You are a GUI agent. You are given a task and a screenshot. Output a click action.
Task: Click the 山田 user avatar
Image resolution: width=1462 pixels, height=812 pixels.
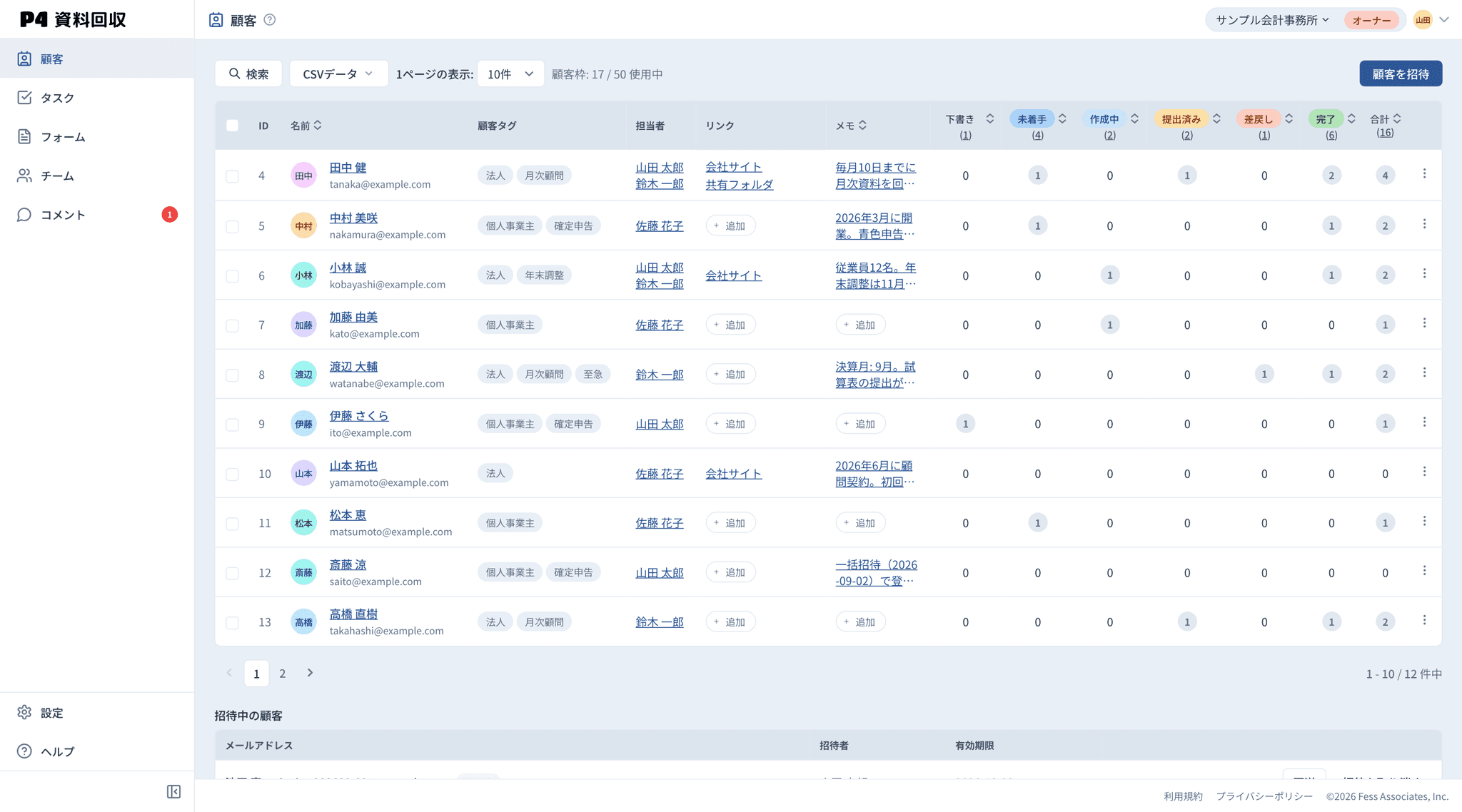click(1423, 20)
